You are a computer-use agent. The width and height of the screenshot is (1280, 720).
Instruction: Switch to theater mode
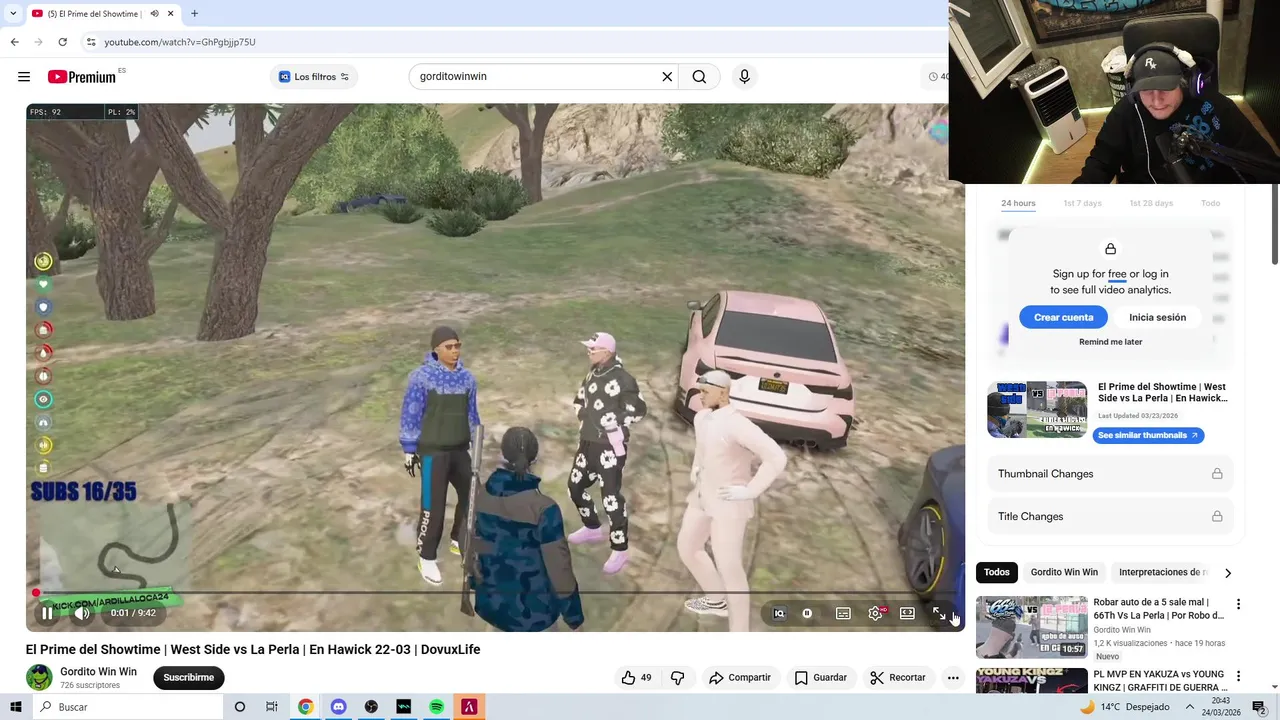(907, 613)
